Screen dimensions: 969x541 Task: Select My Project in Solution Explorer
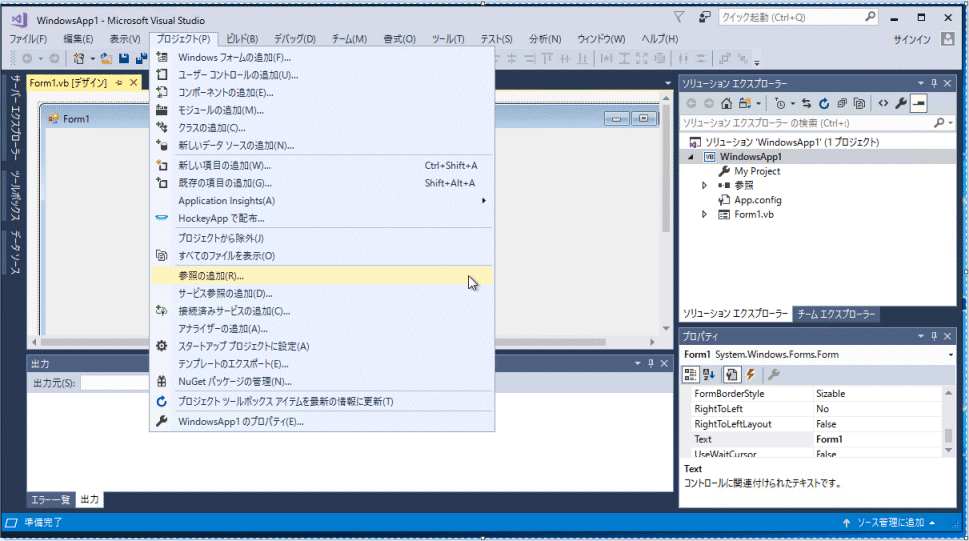[757, 171]
